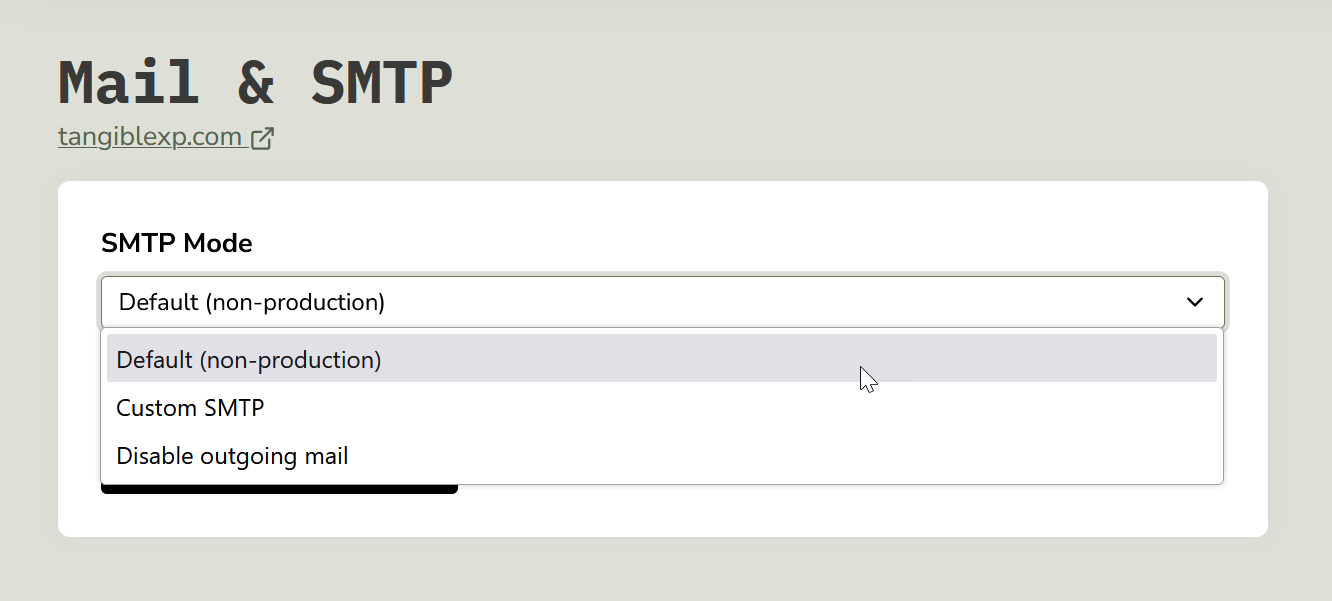Click the word "Mail" in the title
The height and width of the screenshot is (601, 1332).
128,84
